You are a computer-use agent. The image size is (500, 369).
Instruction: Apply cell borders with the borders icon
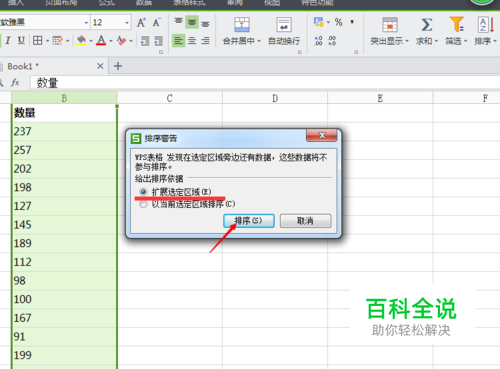(x=37, y=41)
